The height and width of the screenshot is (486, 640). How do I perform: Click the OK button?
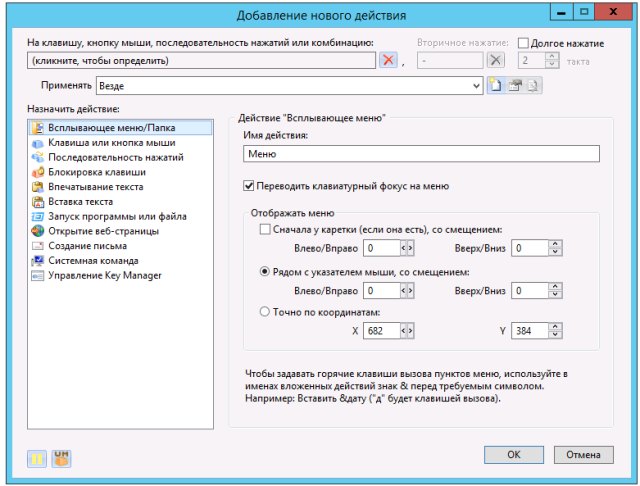(x=513, y=455)
